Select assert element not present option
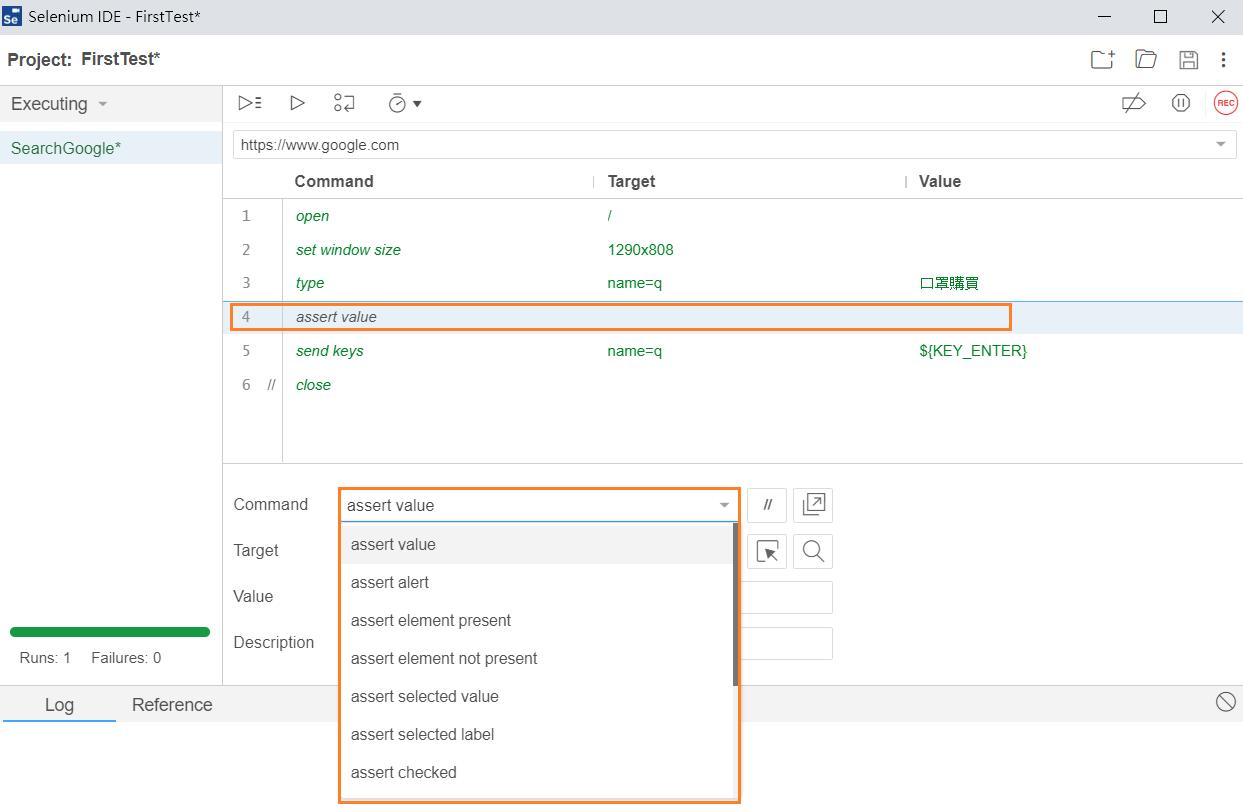 (538, 658)
